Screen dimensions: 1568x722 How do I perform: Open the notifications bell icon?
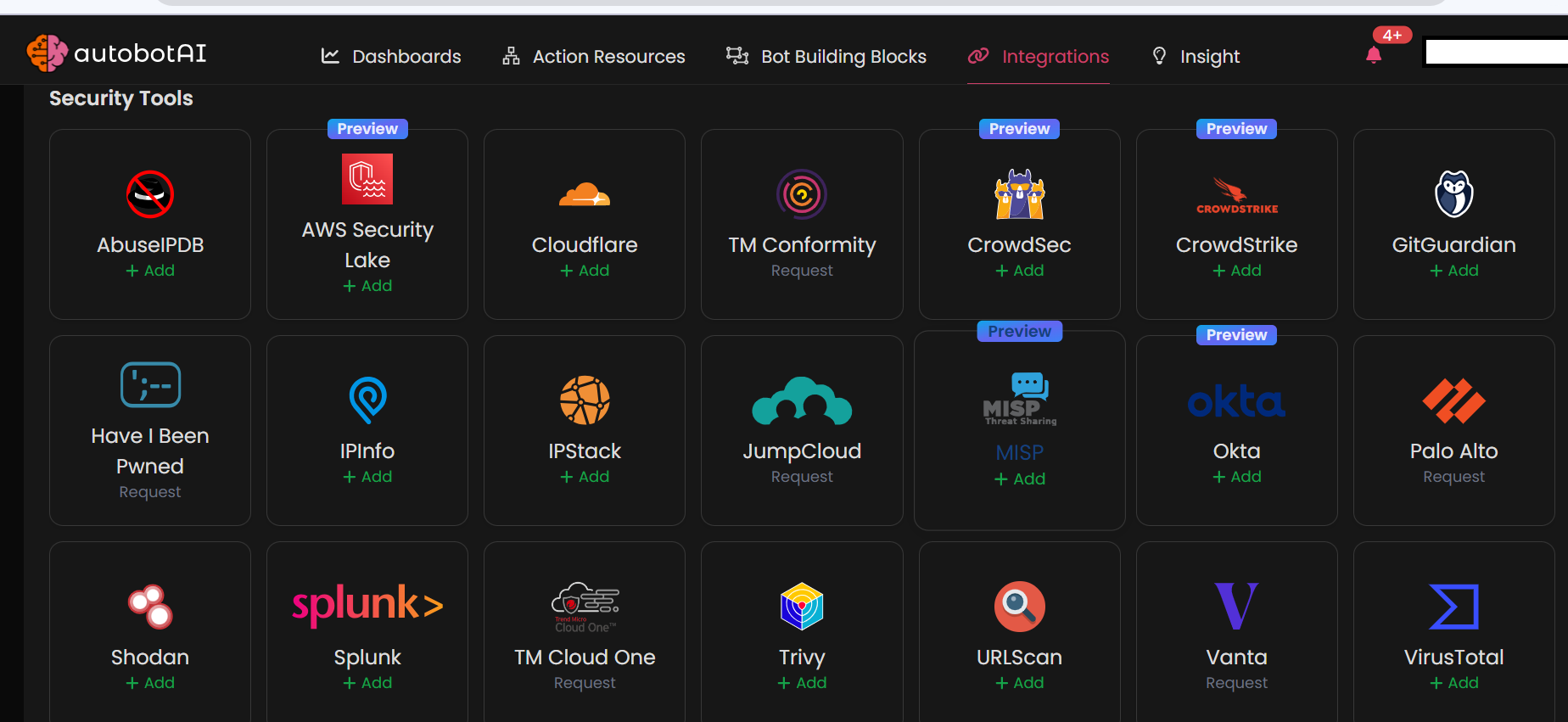pyautogui.click(x=1374, y=56)
